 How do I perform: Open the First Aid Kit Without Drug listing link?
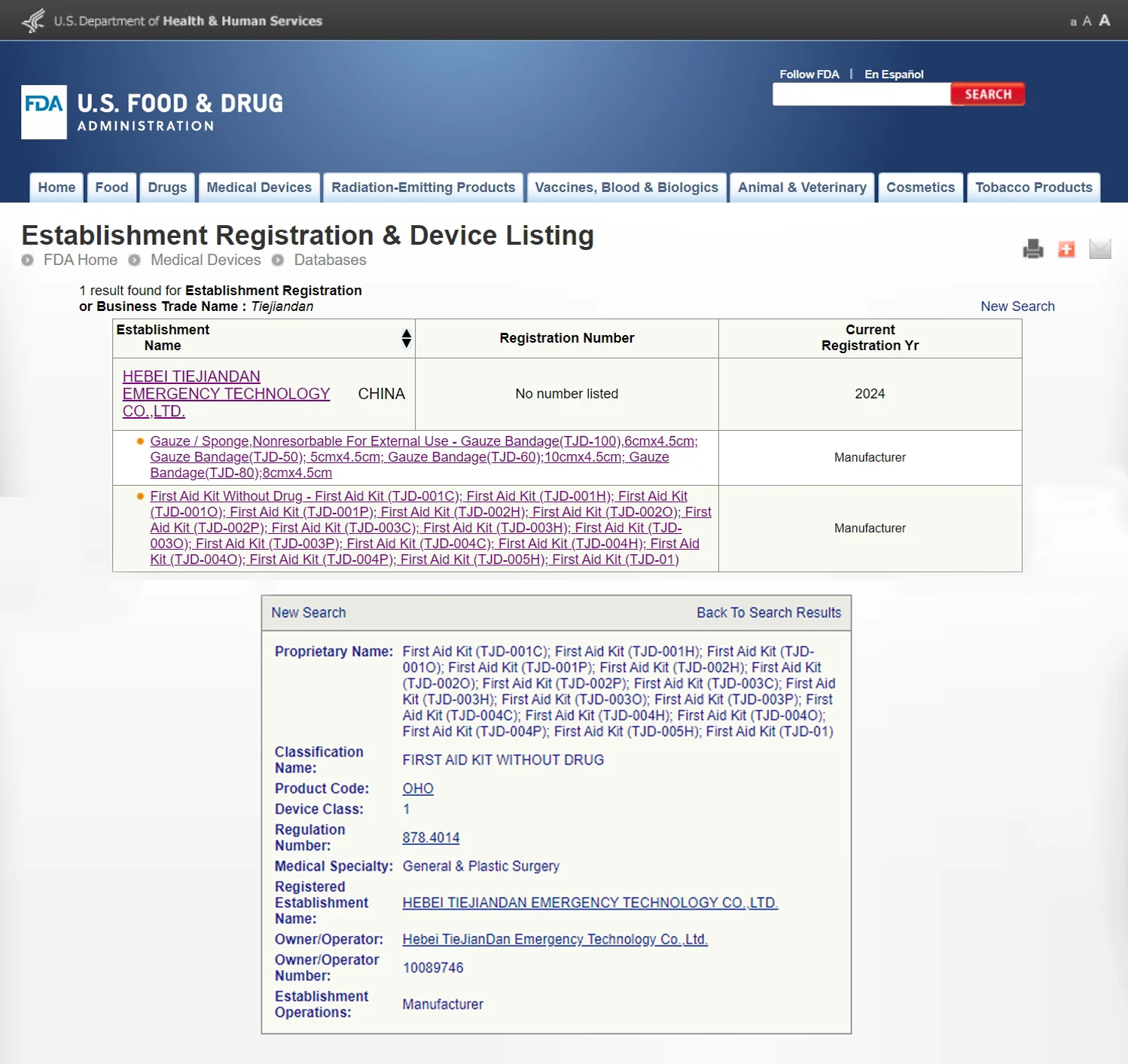pos(431,528)
